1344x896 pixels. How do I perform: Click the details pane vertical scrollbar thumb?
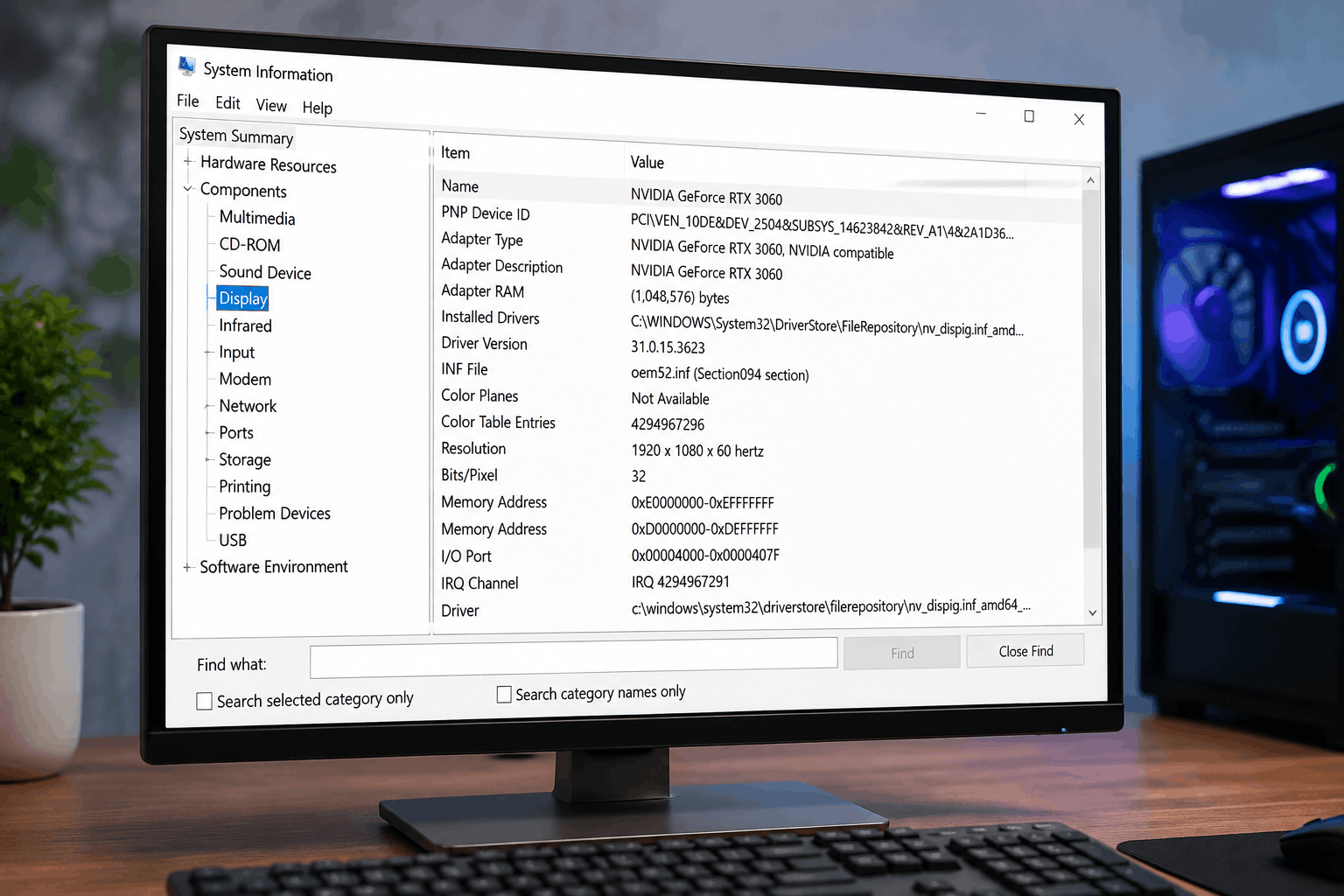1091,367
